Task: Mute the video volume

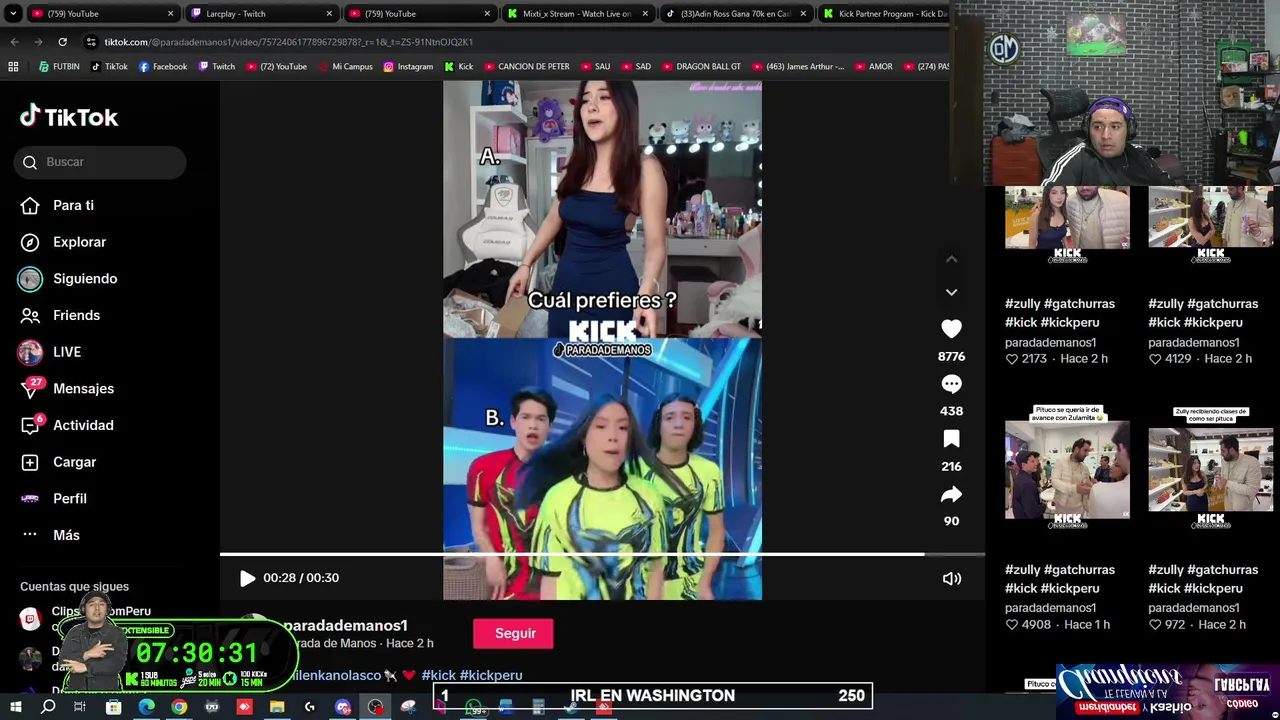Action: pos(951,578)
